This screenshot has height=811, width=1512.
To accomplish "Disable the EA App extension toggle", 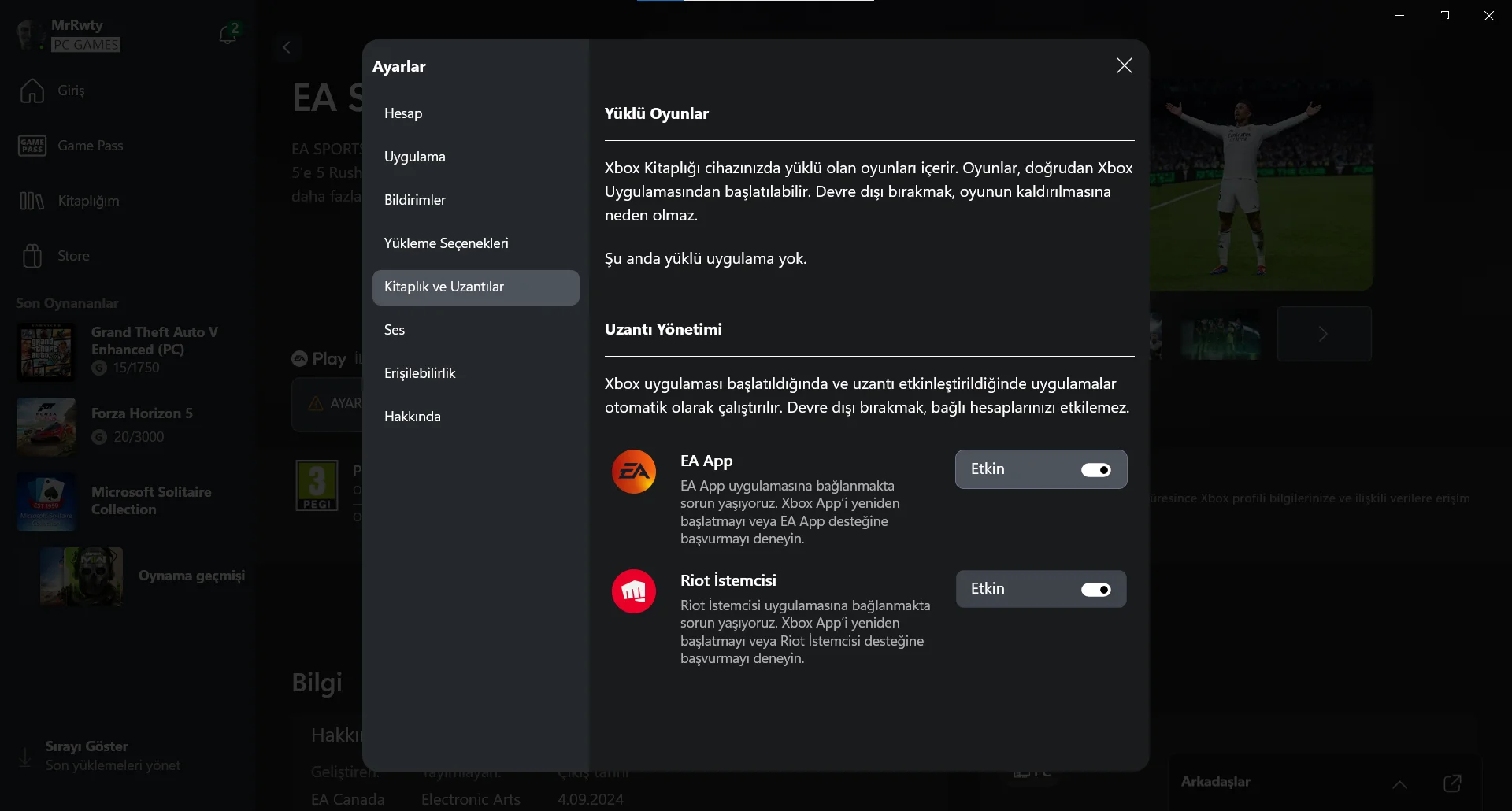I will tap(1095, 470).
